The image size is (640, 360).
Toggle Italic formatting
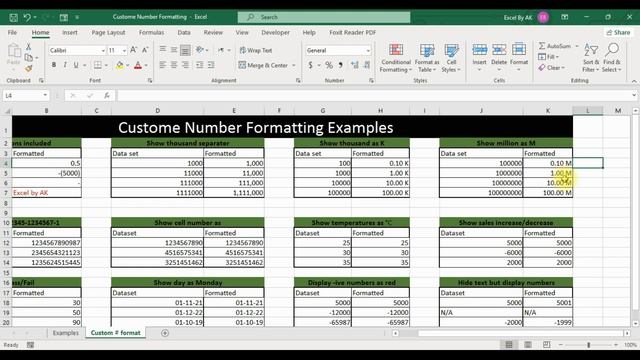(65, 65)
